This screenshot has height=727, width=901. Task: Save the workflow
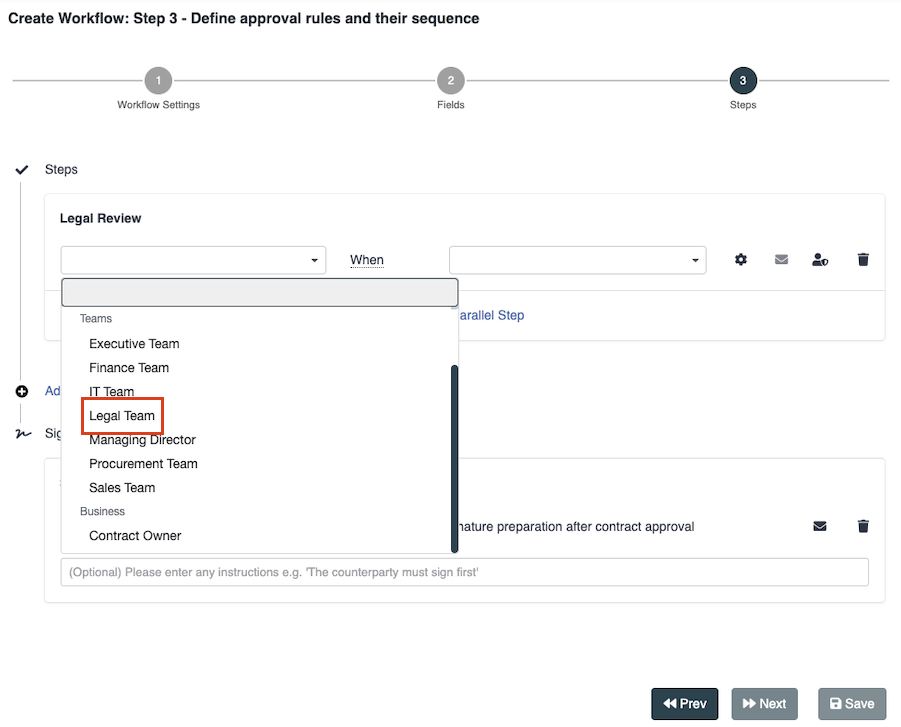point(851,703)
